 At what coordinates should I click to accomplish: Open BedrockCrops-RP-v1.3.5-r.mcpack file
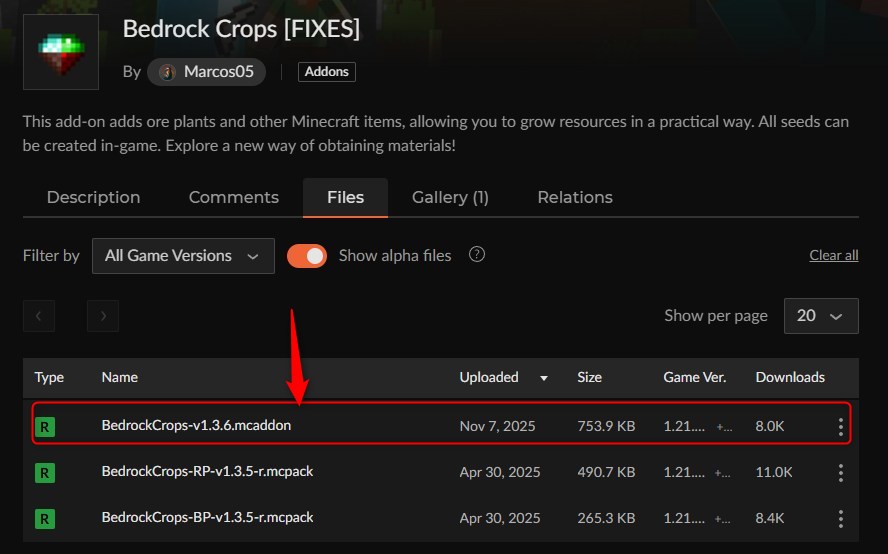(207, 471)
